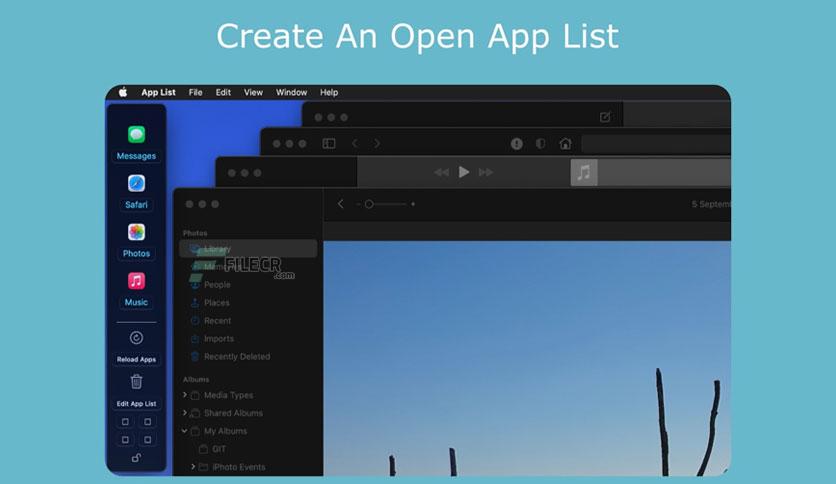The width and height of the screenshot is (836, 484).
Task: Click the rewind button in Music window
Action: tap(441, 172)
